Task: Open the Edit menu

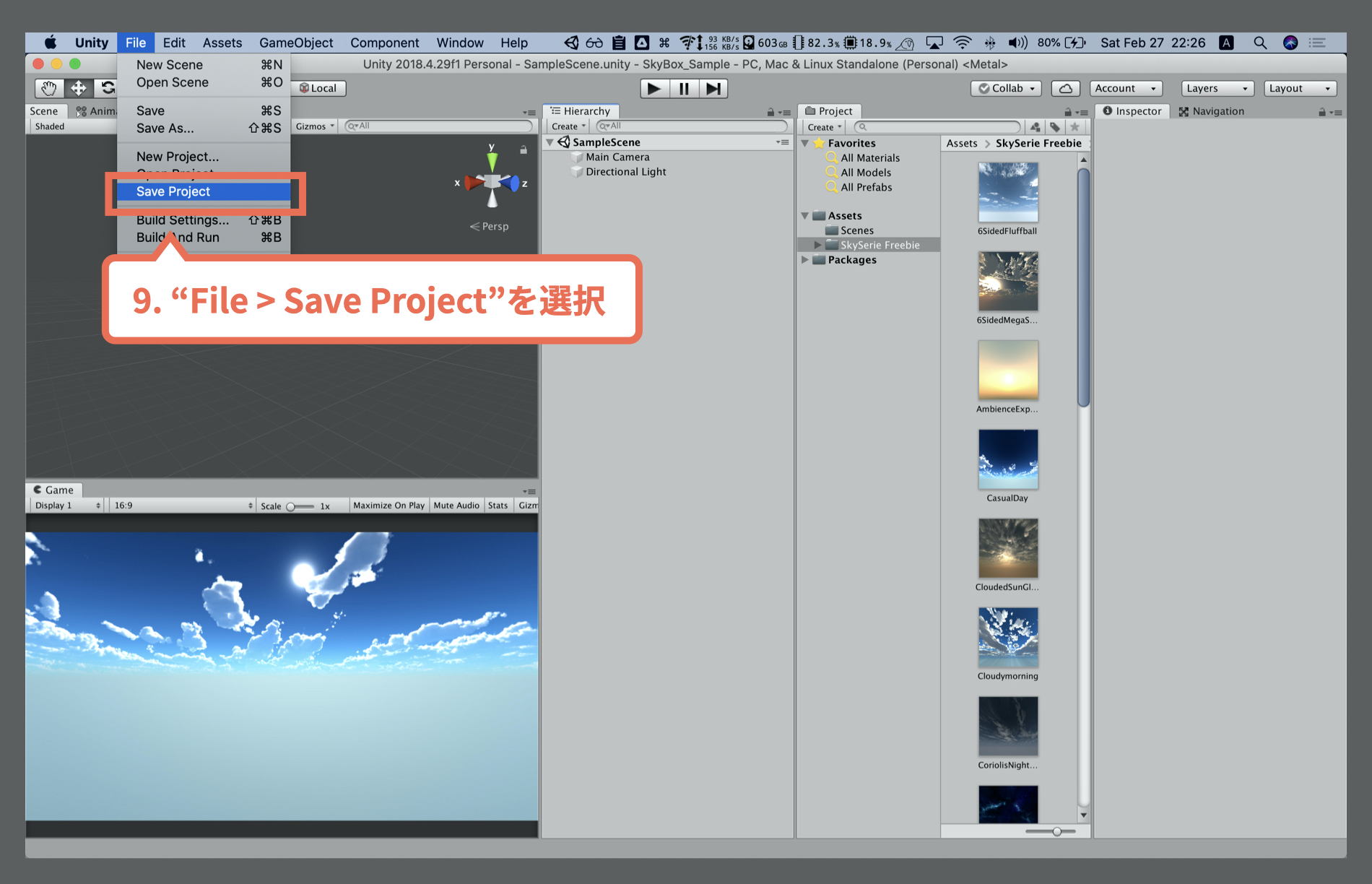Action: pos(174,43)
